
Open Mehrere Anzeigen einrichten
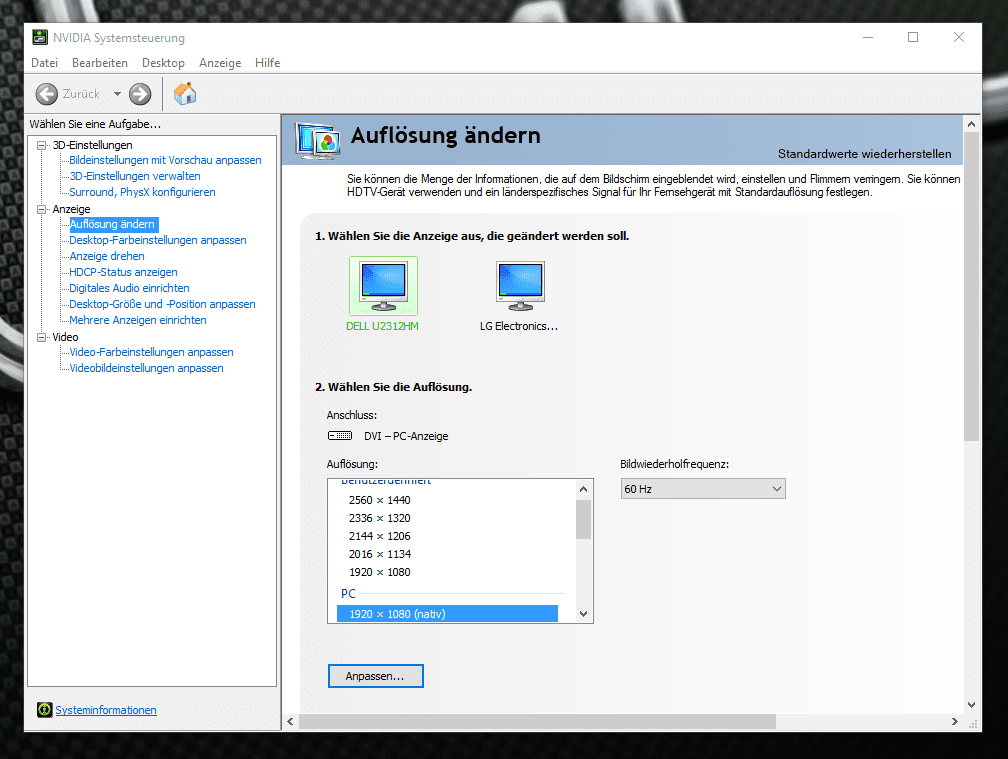[x=138, y=320]
